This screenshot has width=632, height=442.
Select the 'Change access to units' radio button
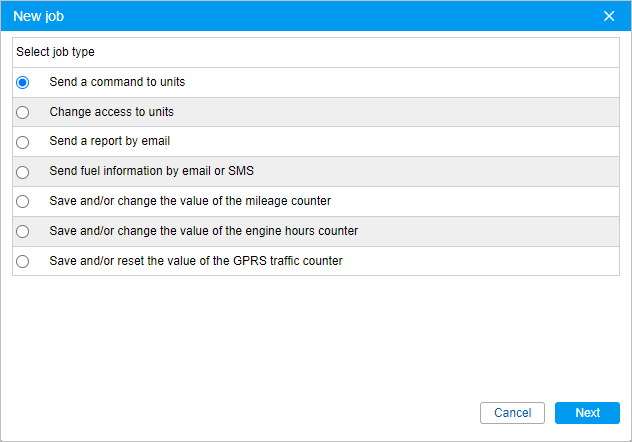(23, 112)
